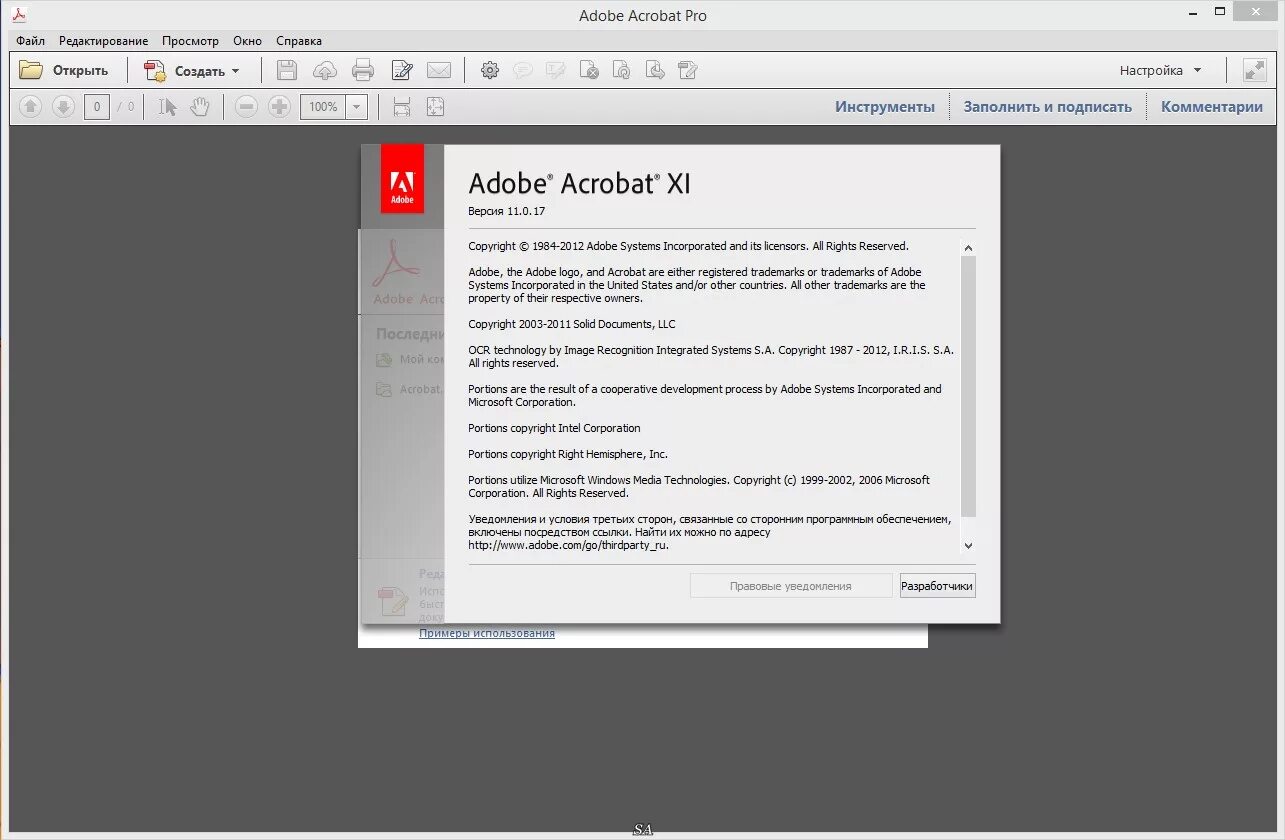
Task: Click the red Adobe logo
Action: [402, 178]
